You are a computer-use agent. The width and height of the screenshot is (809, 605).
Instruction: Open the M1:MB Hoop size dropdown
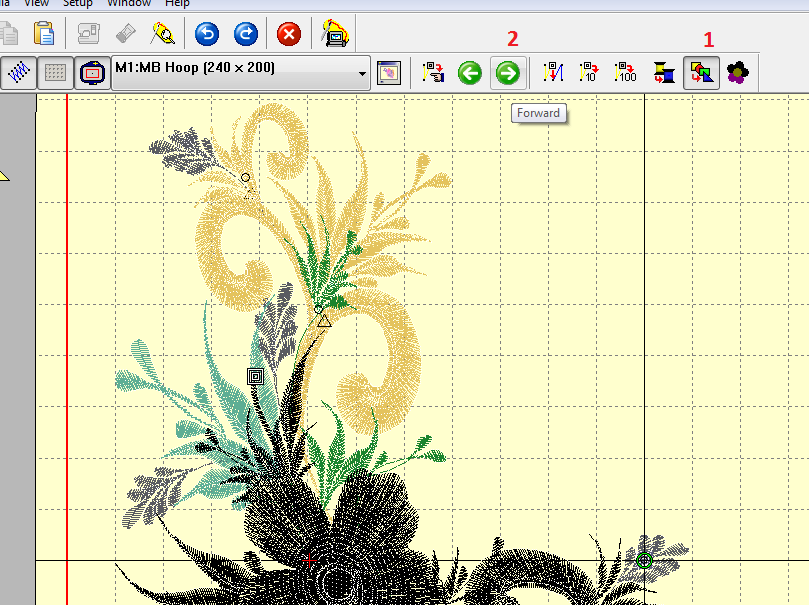click(x=362, y=73)
